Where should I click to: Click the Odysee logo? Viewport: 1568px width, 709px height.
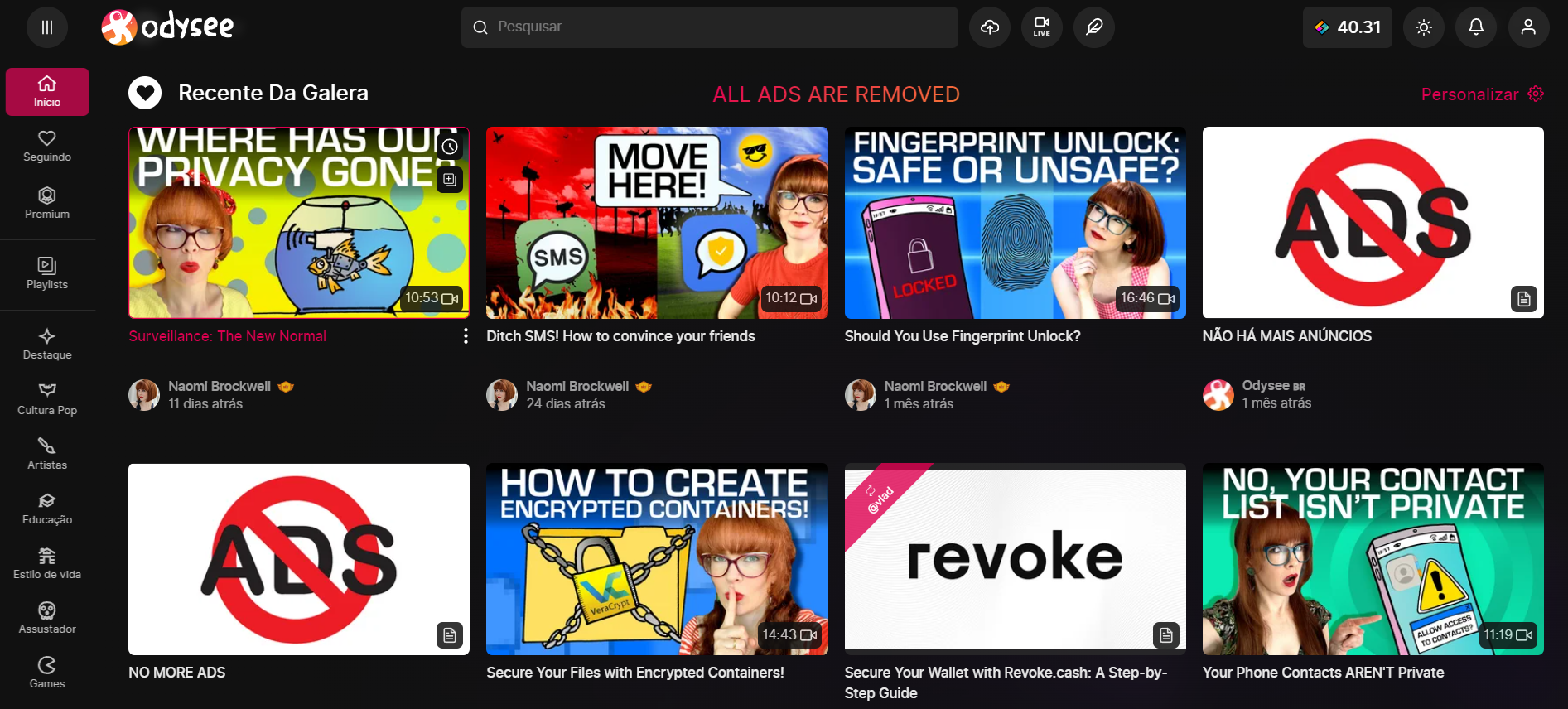pos(168,27)
